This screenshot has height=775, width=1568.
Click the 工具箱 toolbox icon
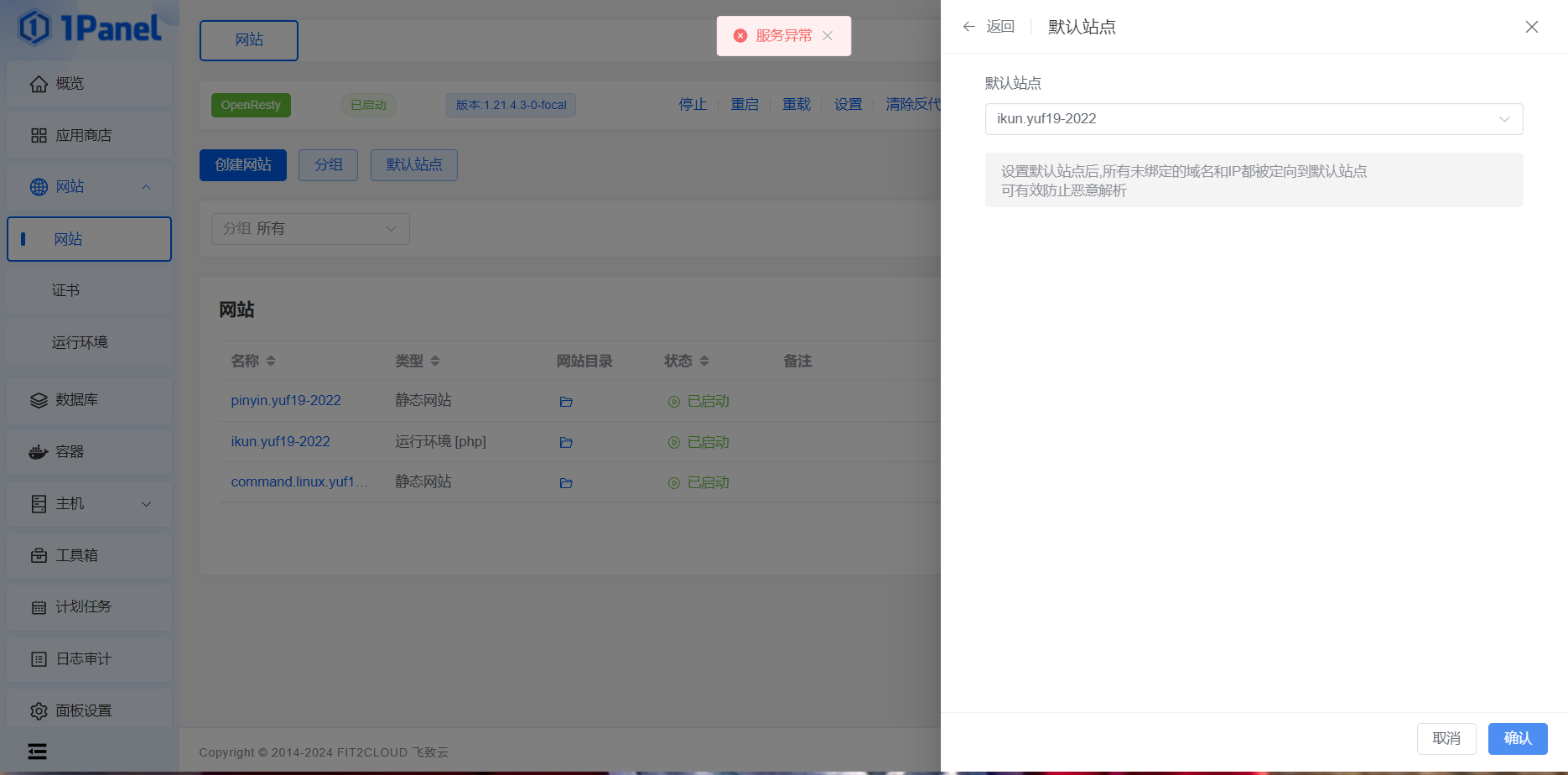[x=39, y=556]
